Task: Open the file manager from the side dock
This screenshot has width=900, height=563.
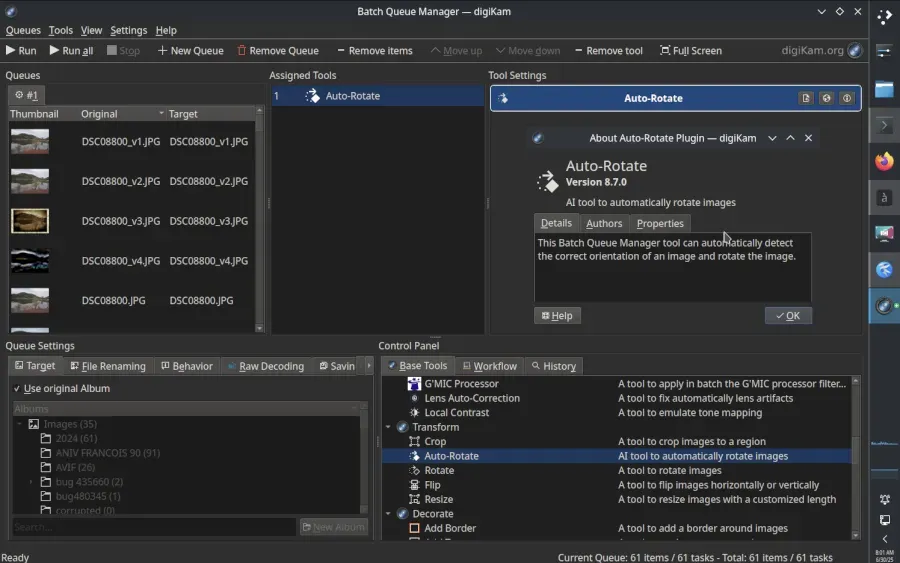Action: pos(884,90)
